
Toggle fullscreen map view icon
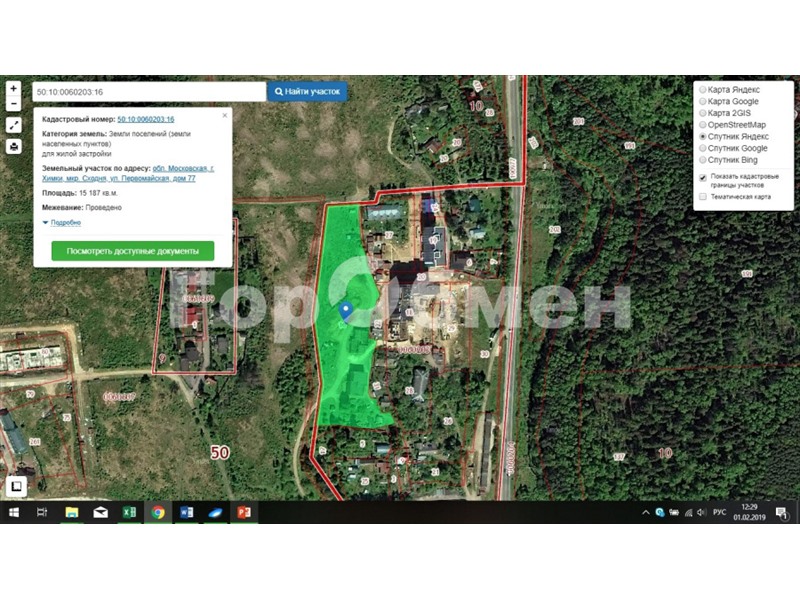pos(14,125)
